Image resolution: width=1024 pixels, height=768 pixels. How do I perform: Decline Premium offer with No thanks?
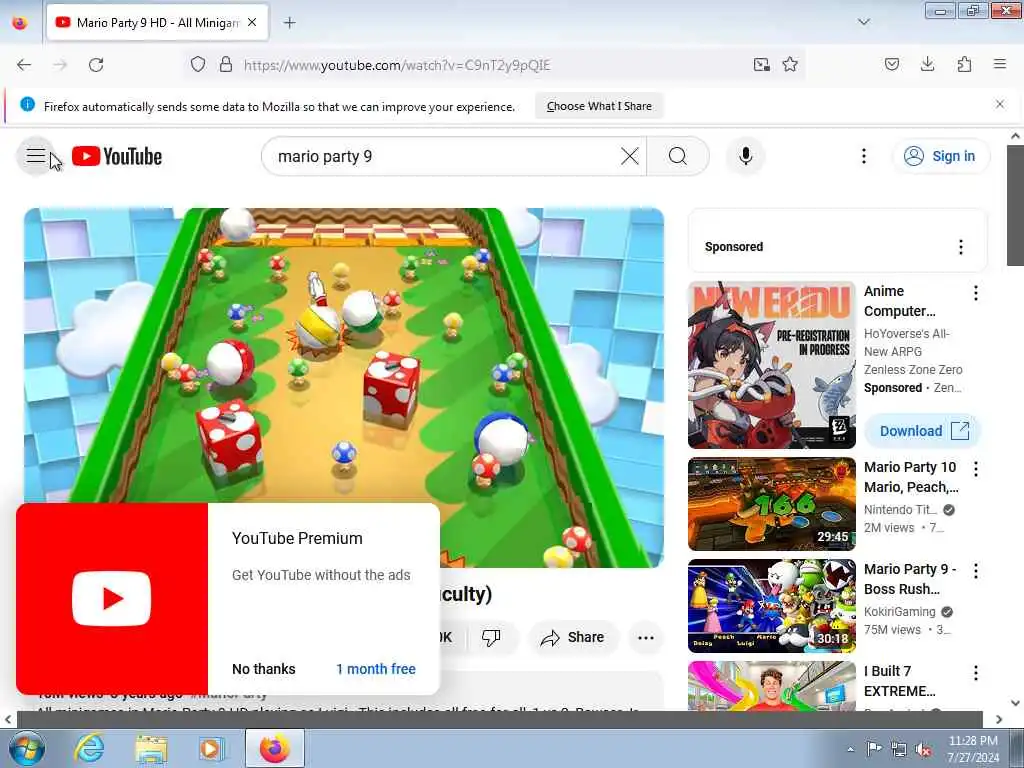264,669
